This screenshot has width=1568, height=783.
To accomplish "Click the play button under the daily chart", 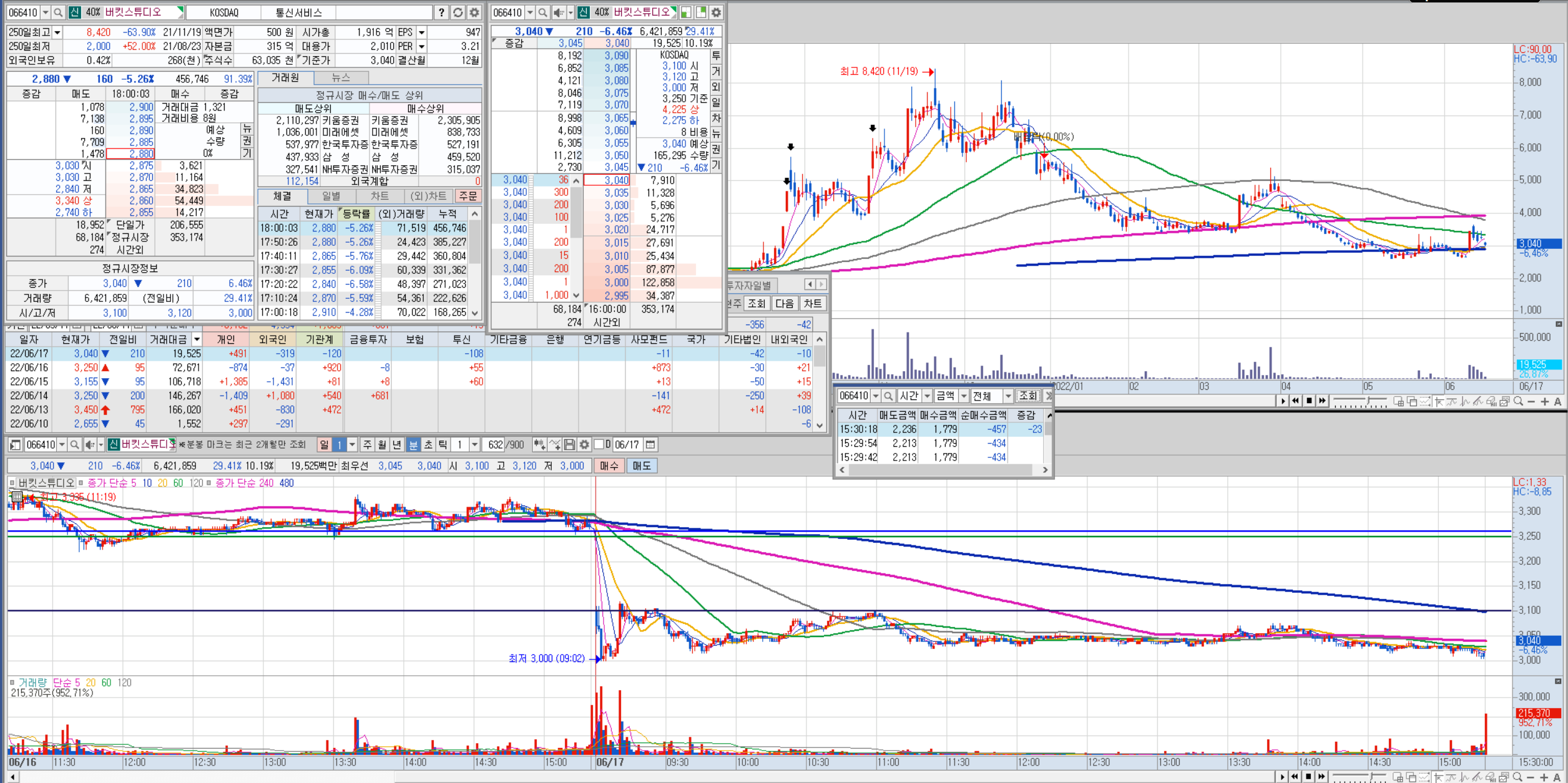I will click(1283, 401).
